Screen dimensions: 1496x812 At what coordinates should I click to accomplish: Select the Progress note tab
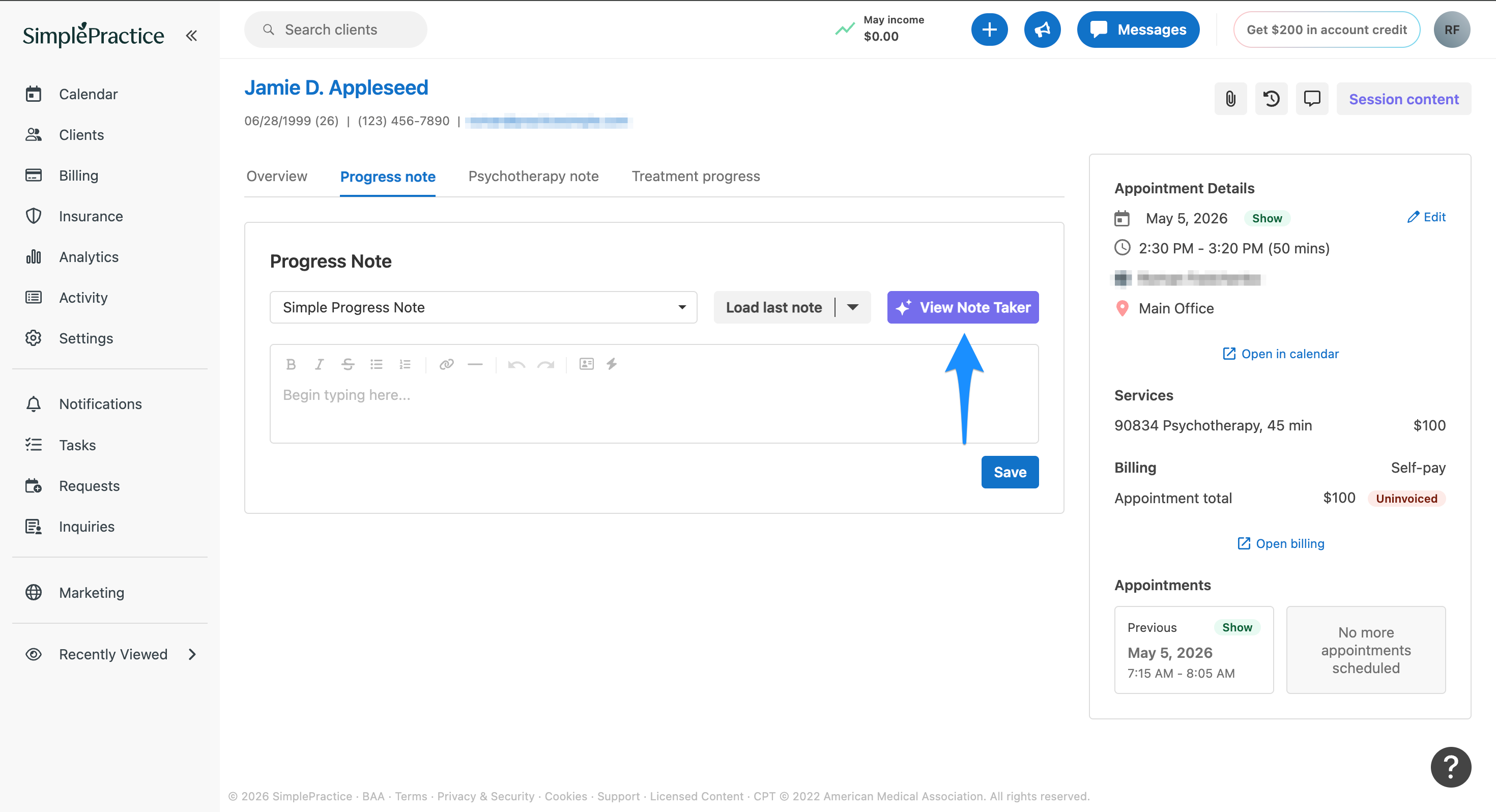tap(387, 177)
